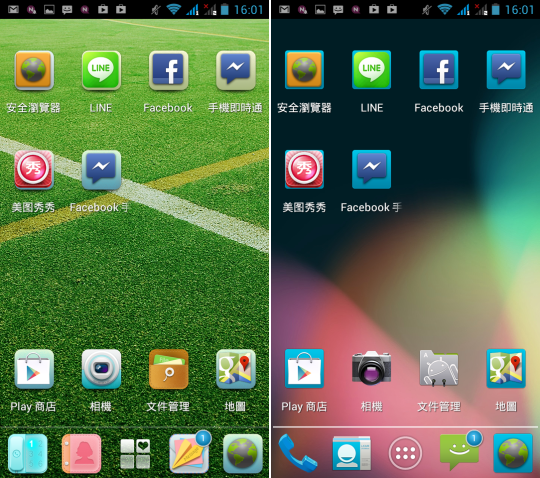This screenshot has height=478, width=540.
Task: Tap the 16:01 clock in left status bar
Action: tap(248, 10)
